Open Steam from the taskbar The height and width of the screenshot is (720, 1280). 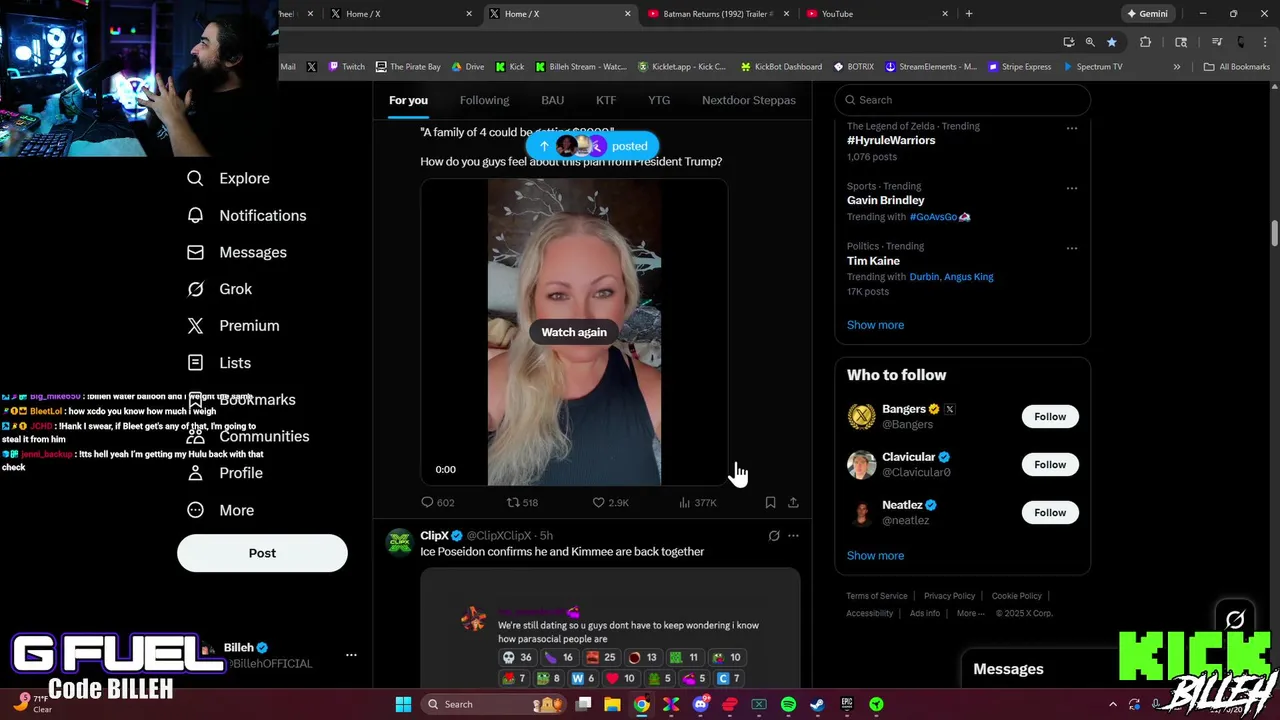pos(817,704)
